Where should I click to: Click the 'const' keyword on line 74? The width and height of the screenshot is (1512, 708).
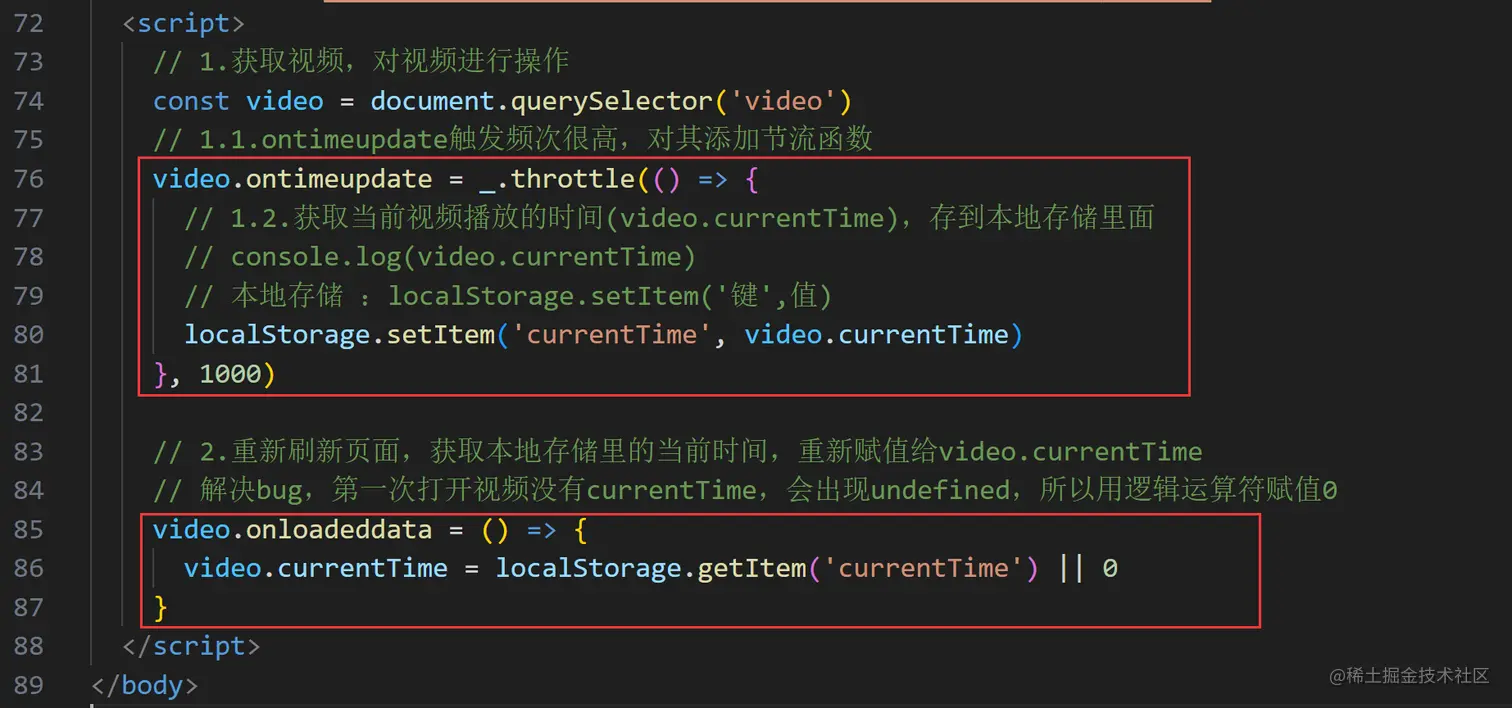click(191, 101)
